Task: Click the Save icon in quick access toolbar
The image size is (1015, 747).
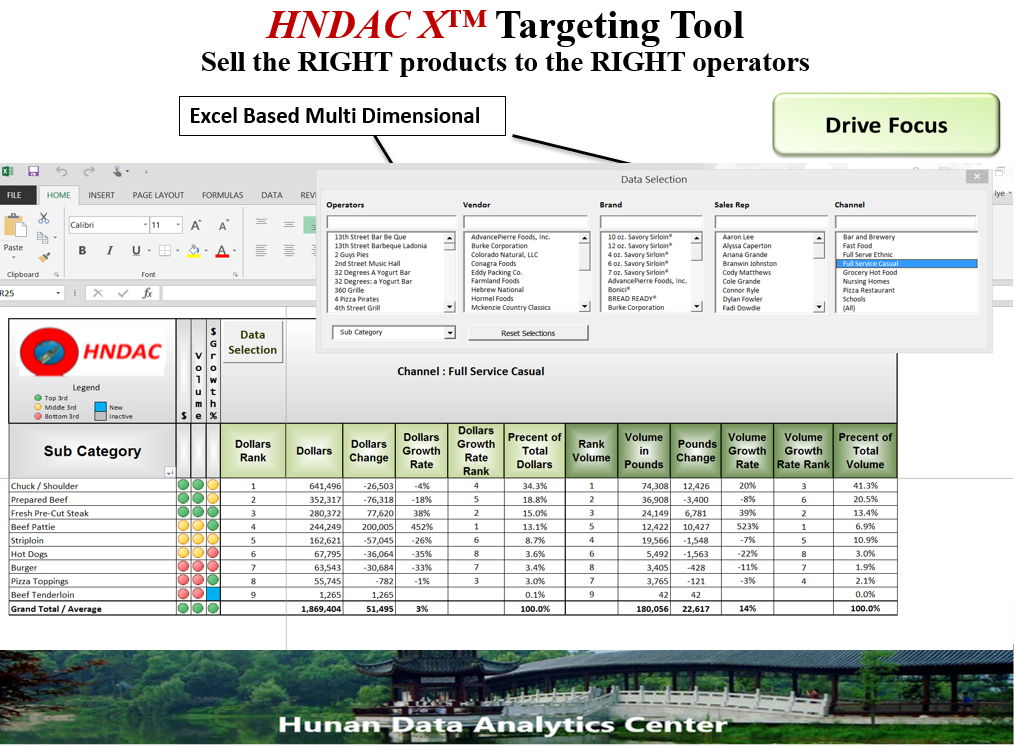Action: (33, 172)
